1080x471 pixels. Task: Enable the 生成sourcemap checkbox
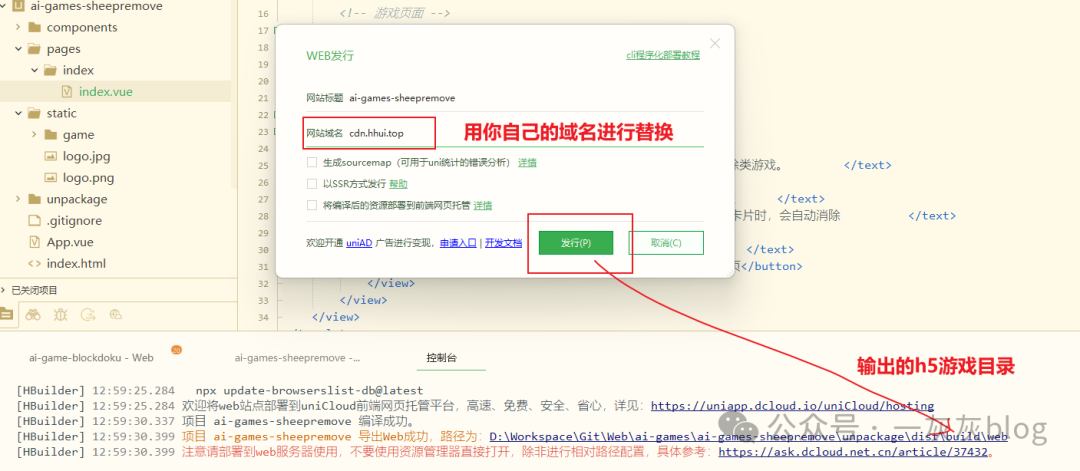(313, 163)
